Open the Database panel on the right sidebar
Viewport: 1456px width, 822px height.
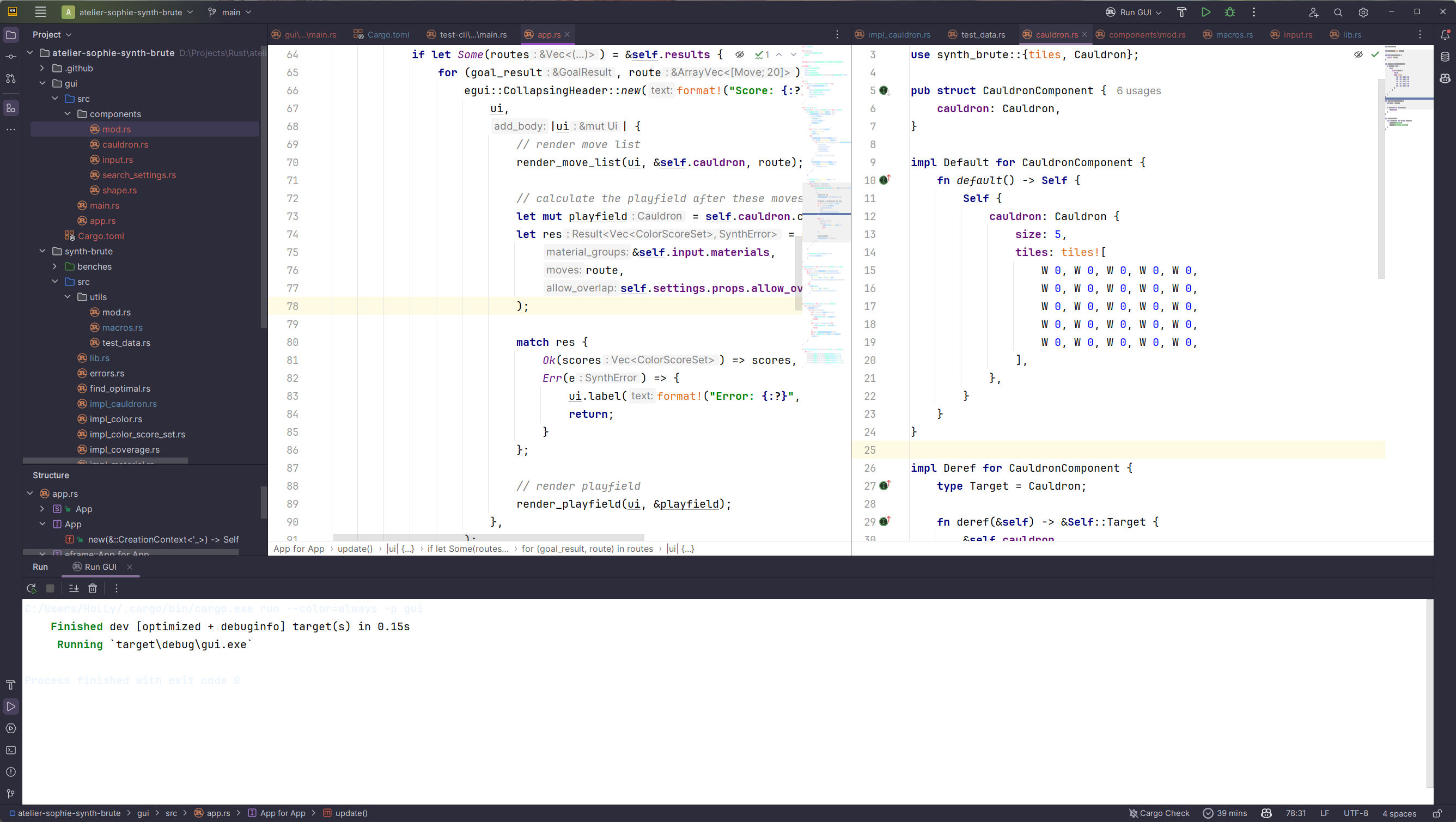click(x=1445, y=56)
